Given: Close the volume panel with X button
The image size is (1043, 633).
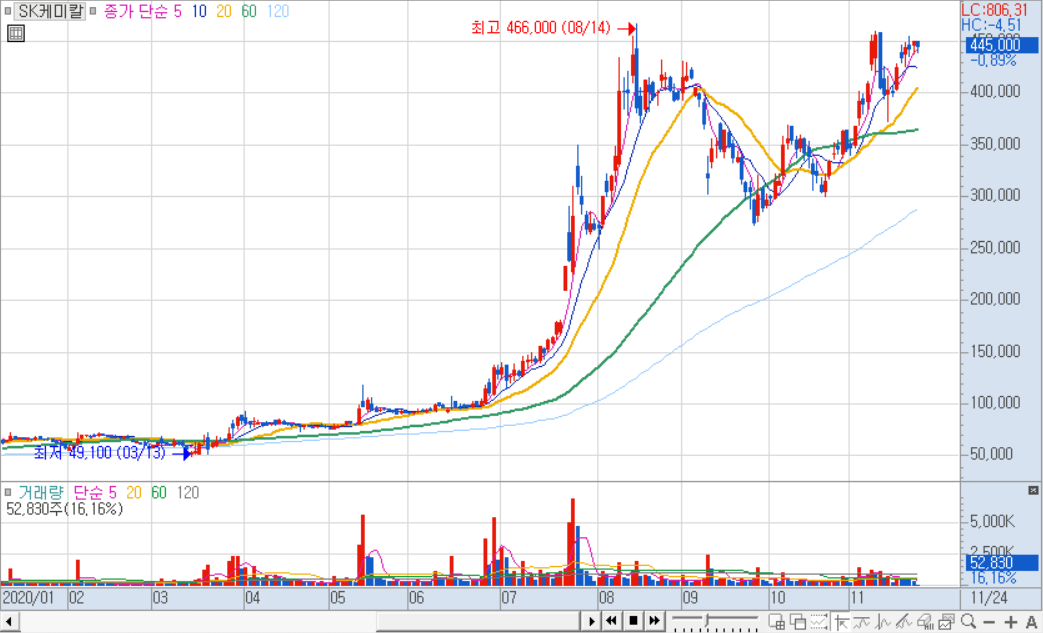Looking at the screenshot, I should pyautogui.click(x=1033, y=491).
